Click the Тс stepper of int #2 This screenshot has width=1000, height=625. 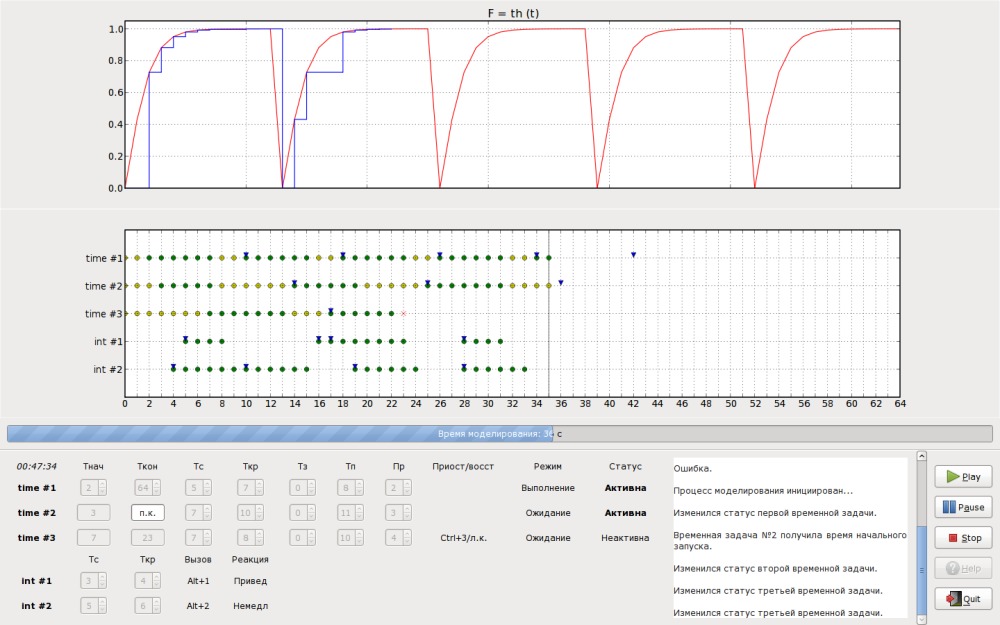click(93, 606)
